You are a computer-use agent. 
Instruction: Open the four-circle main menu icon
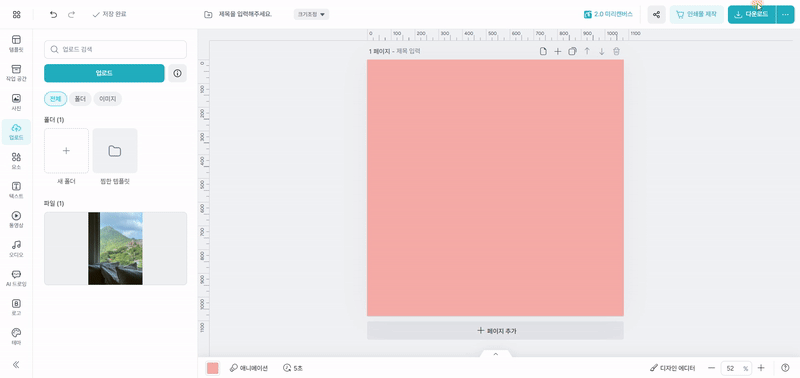point(16,14)
